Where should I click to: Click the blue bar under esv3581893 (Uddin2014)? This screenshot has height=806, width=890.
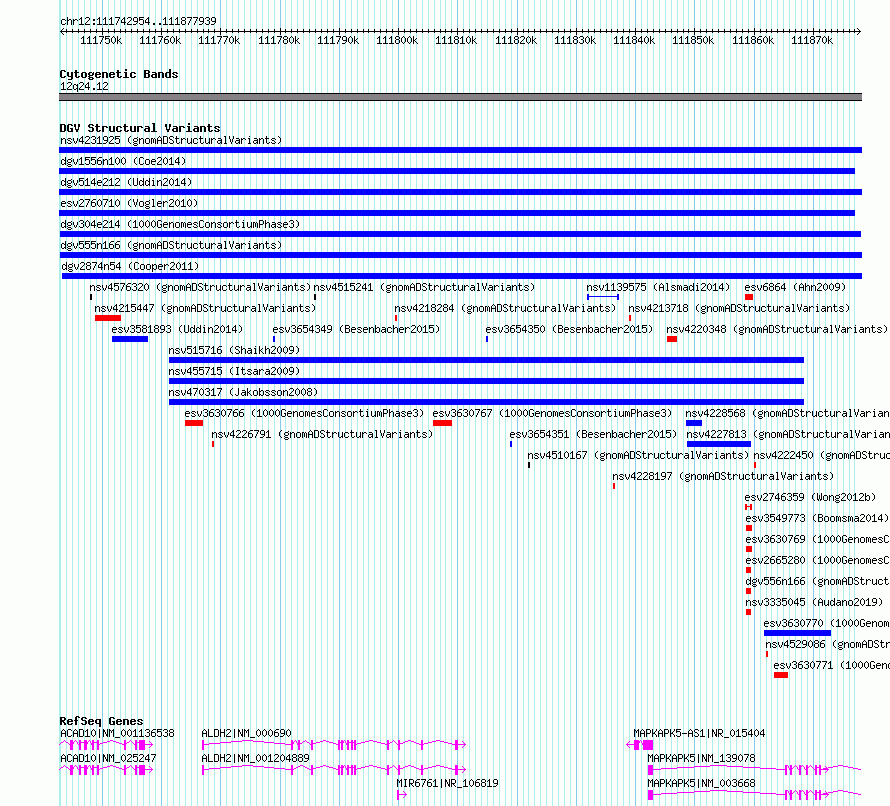coord(130,339)
